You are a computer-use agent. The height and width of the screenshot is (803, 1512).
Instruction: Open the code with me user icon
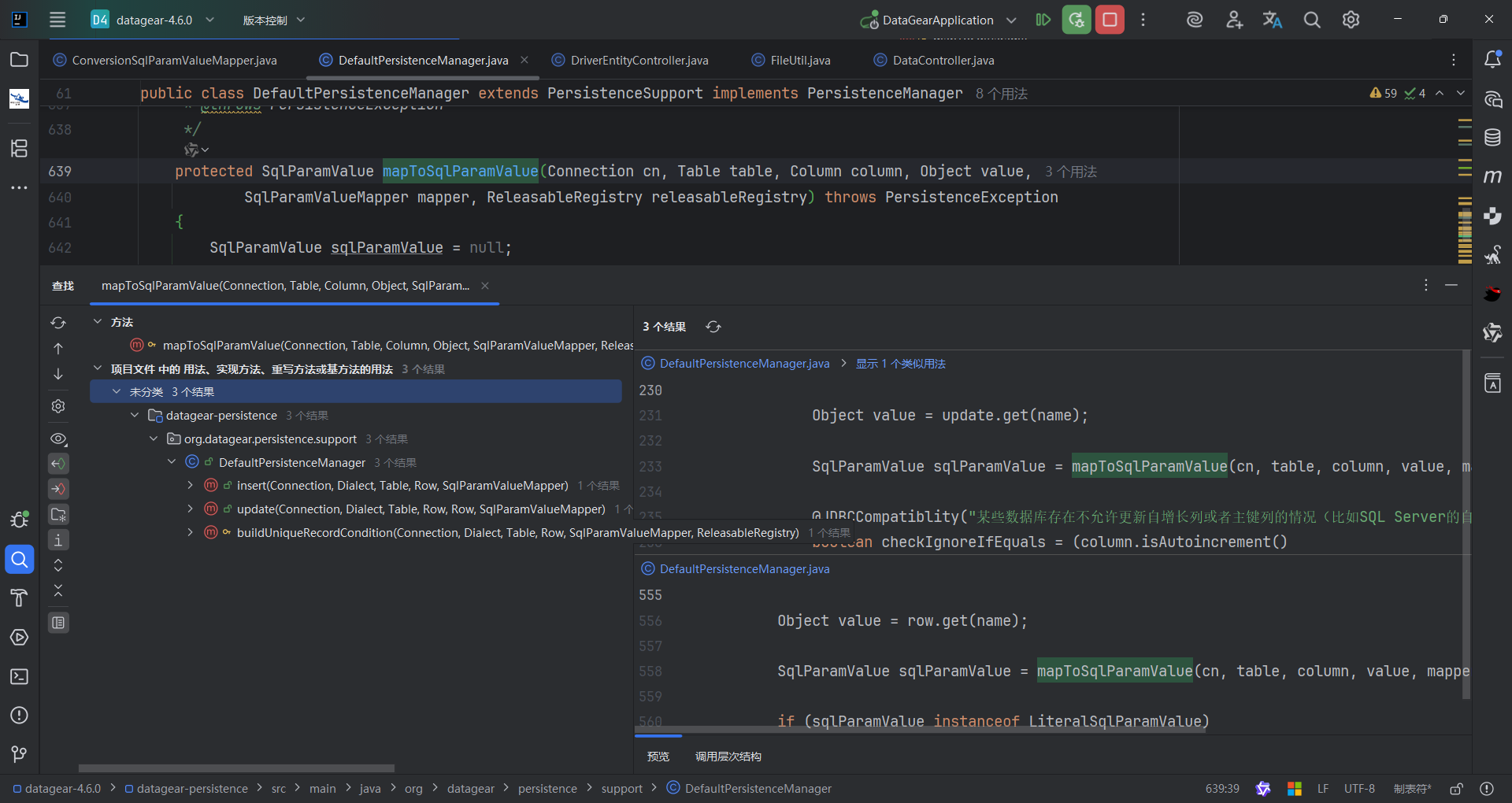tap(1234, 20)
